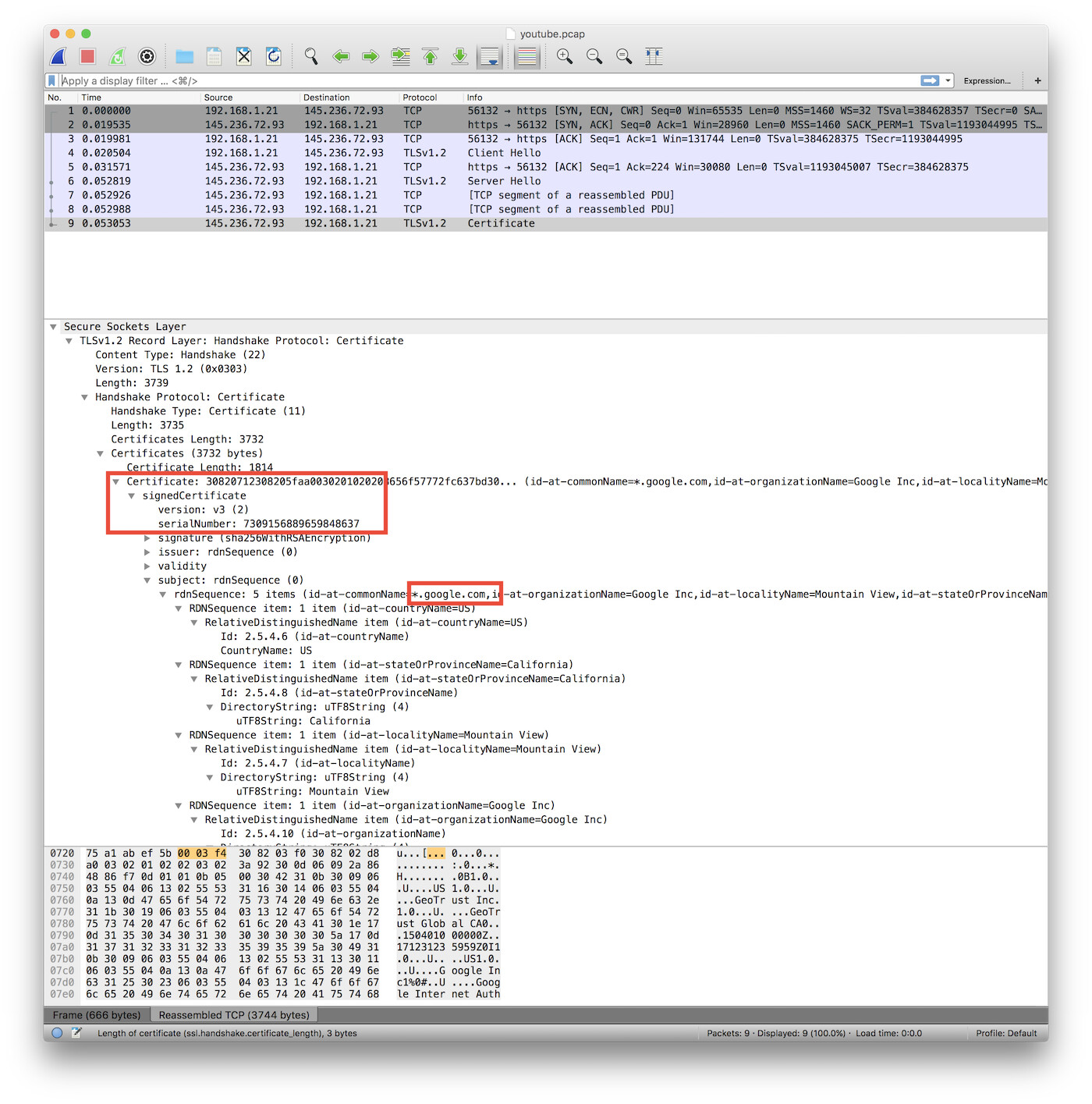This screenshot has height=1104, width=1092.
Task: Restart the current capture with green fin
Action: pos(117,56)
